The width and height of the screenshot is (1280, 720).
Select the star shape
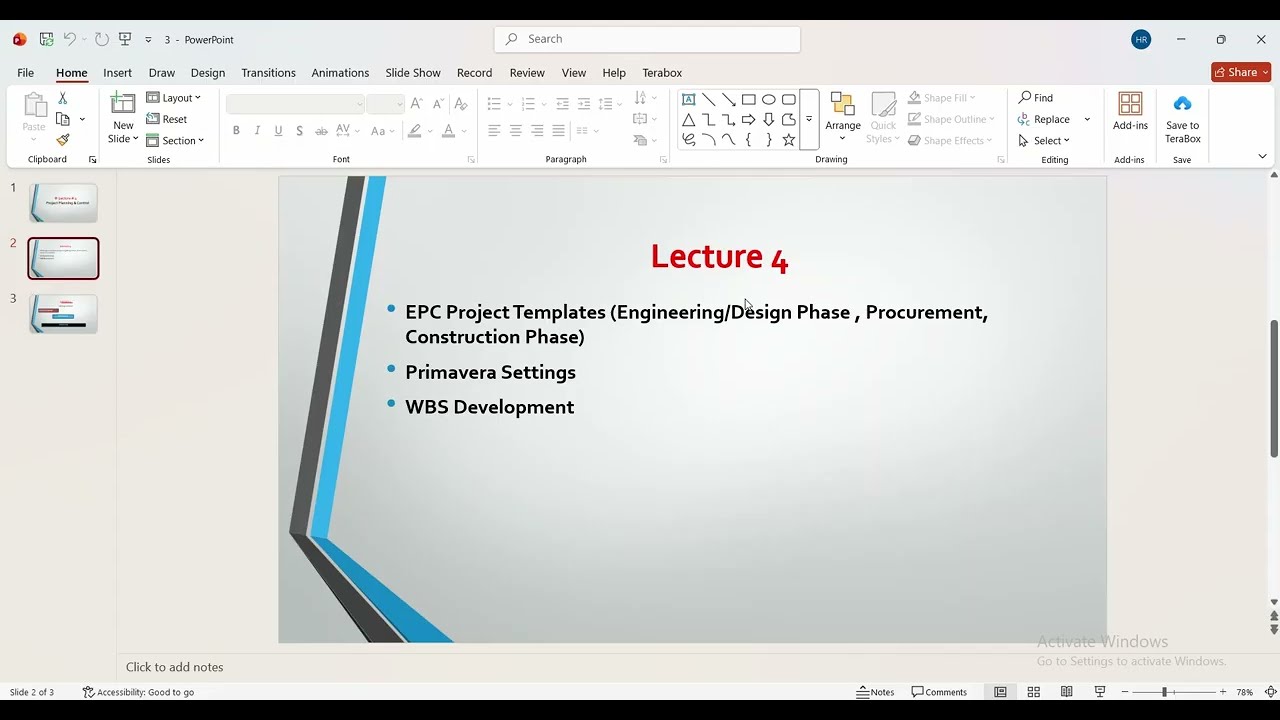788,140
